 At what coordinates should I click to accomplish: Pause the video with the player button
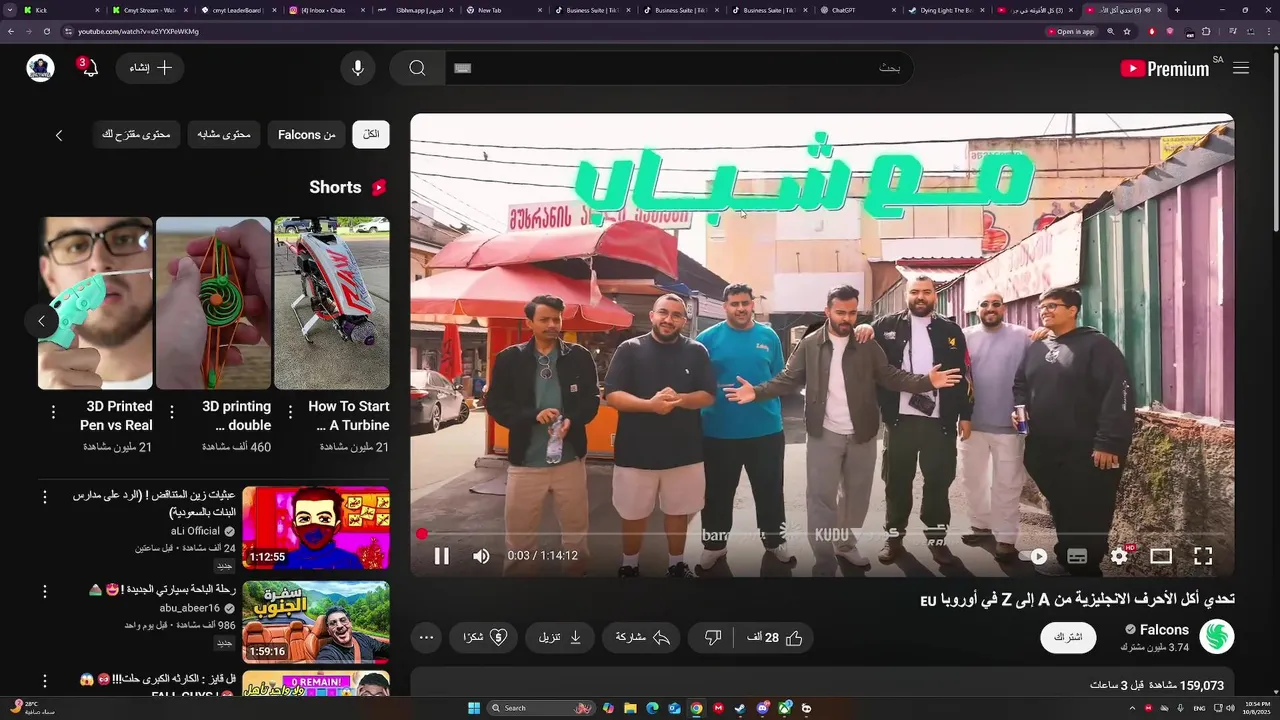[441, 556]
